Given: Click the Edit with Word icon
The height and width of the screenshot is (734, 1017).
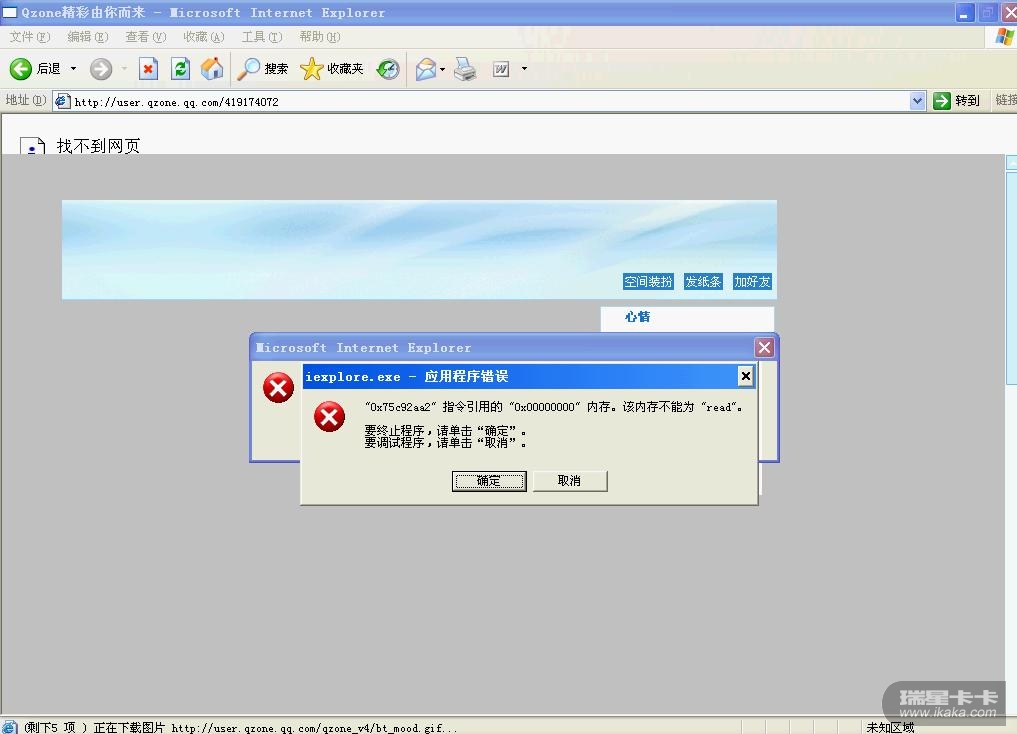Looking at the screenshot, I should (501, 69).
